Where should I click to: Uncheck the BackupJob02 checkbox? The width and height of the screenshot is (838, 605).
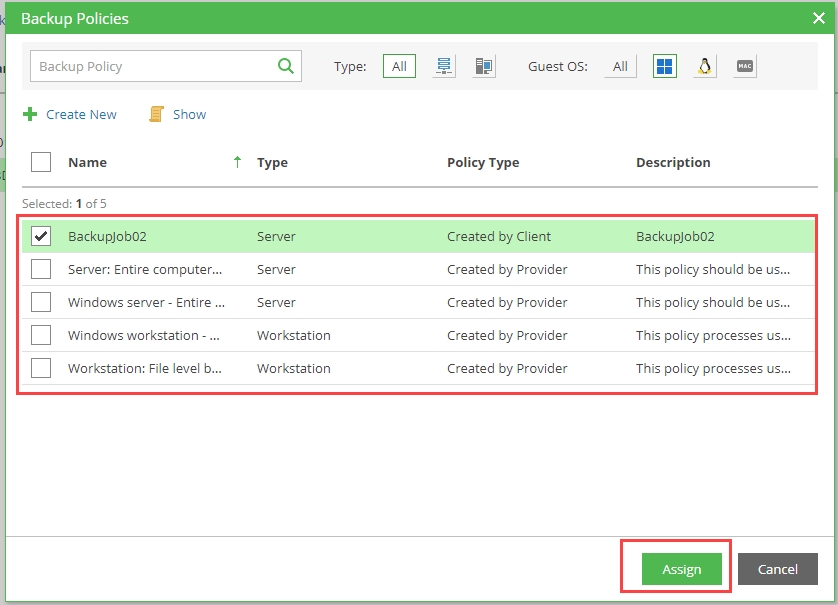point(41,237)
